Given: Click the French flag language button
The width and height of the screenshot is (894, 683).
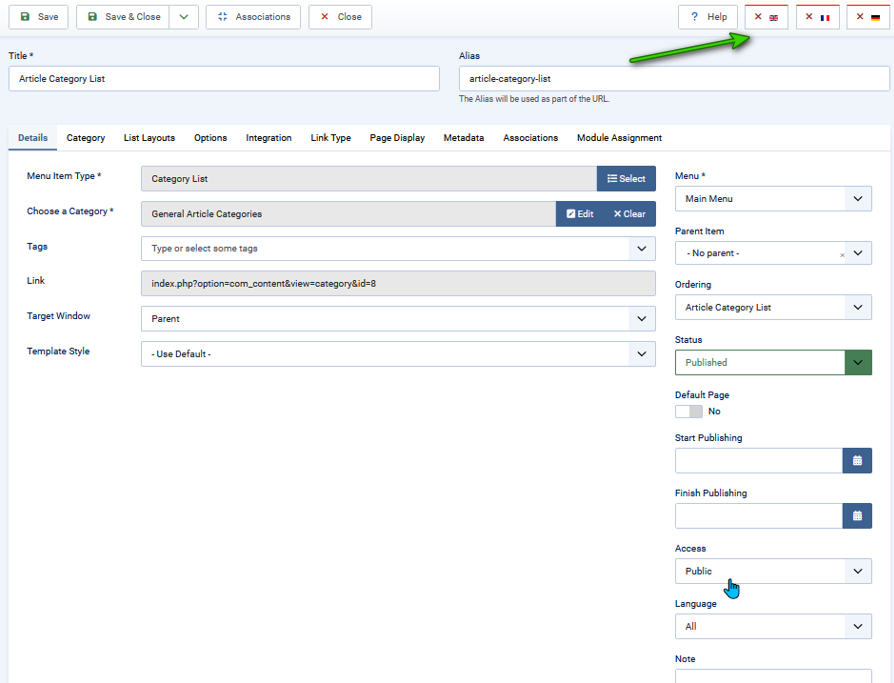Looking at the screenshot, I should coord(817,17).
